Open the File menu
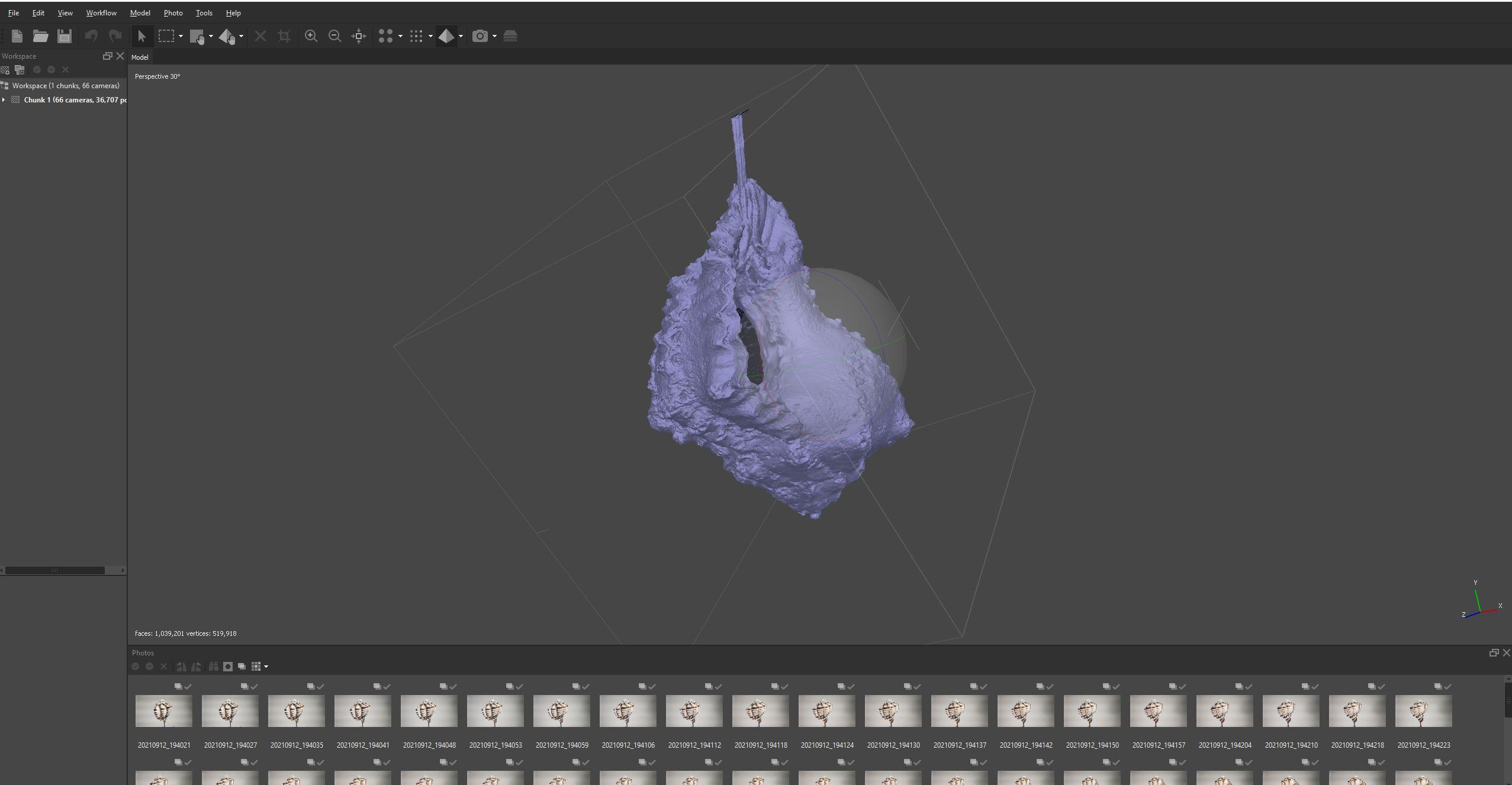The height and width of the screenshot is (785, 1512). click(13, 13)
